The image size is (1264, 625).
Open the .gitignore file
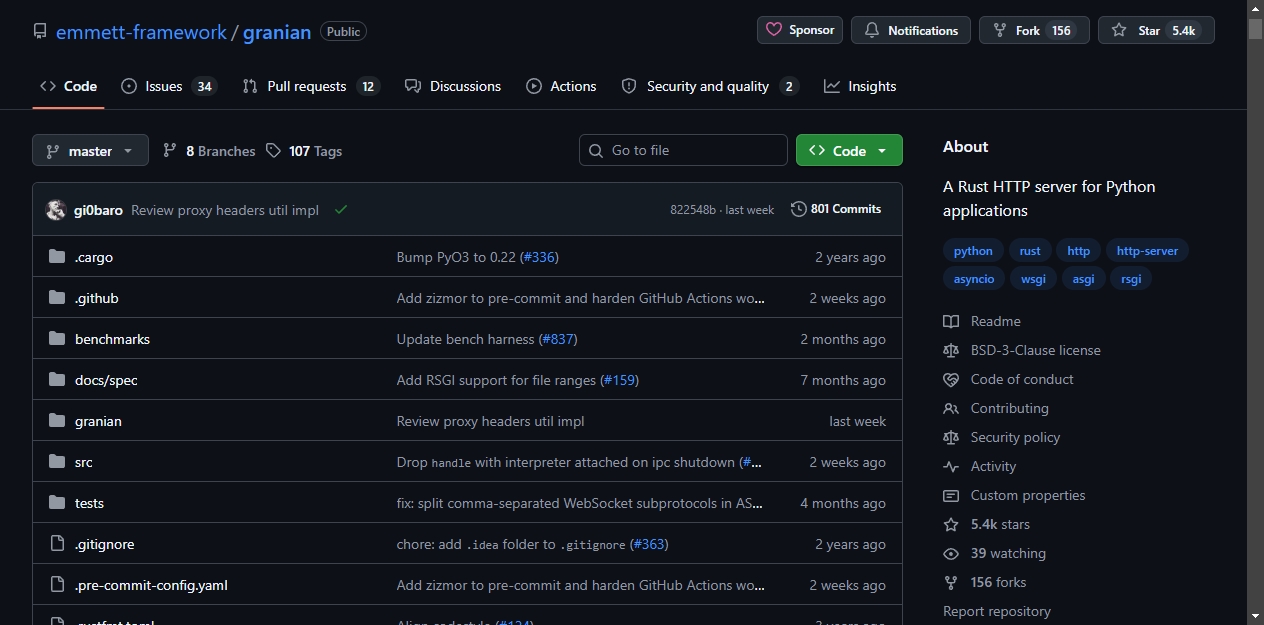click(x=104, y=544)
